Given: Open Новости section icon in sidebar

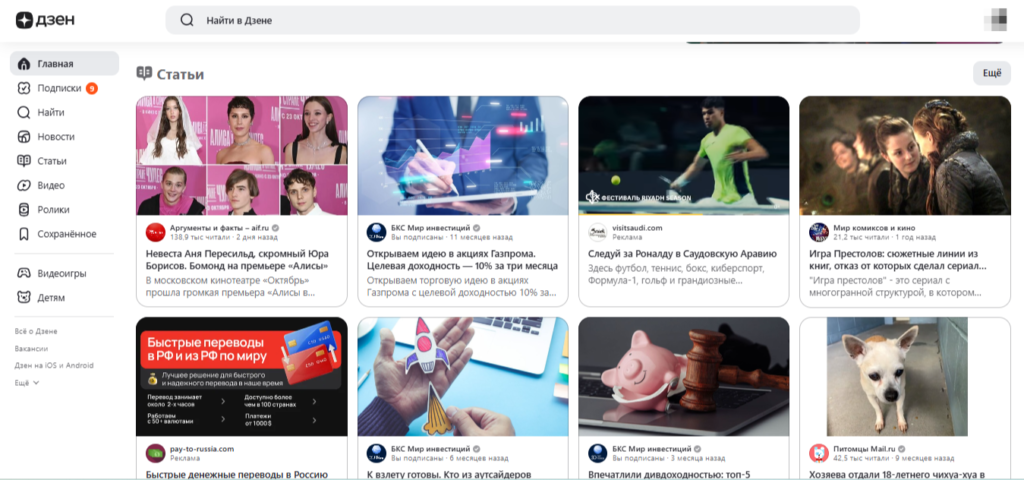Looking at the screenshot, I should point(24,136).
